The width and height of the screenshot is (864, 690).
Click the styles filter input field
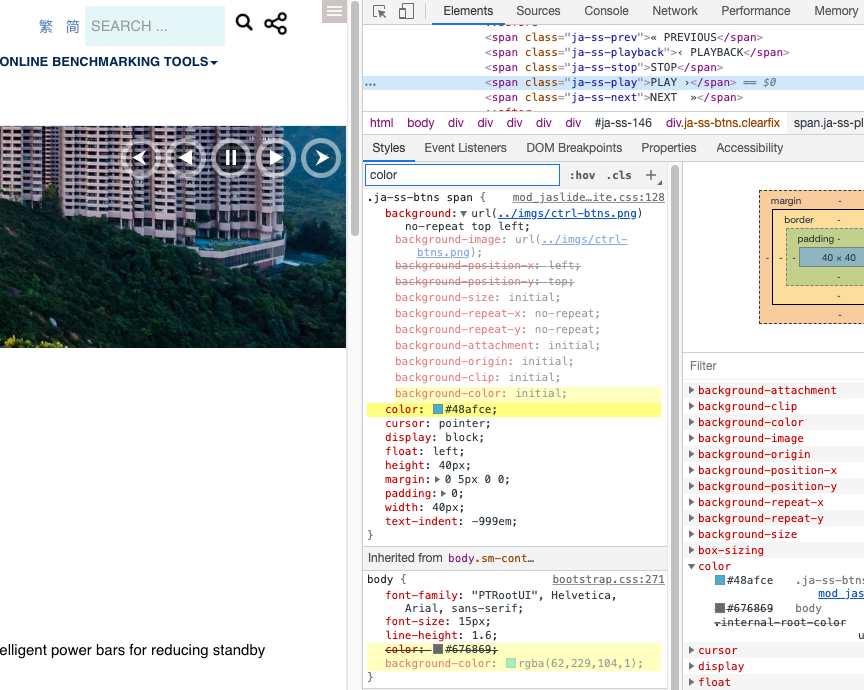coord(460,175)
